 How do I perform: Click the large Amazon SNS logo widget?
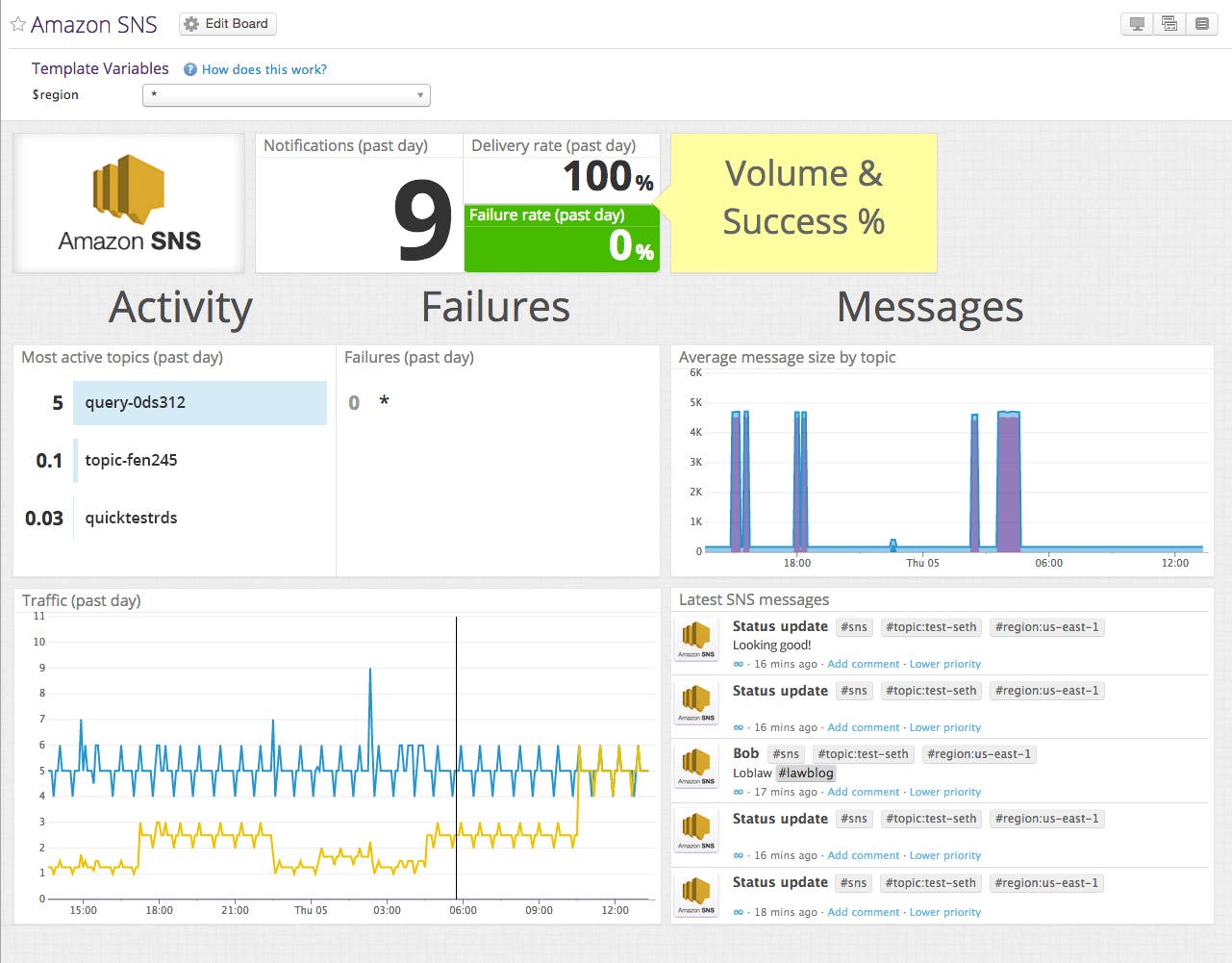coord(128,203)
